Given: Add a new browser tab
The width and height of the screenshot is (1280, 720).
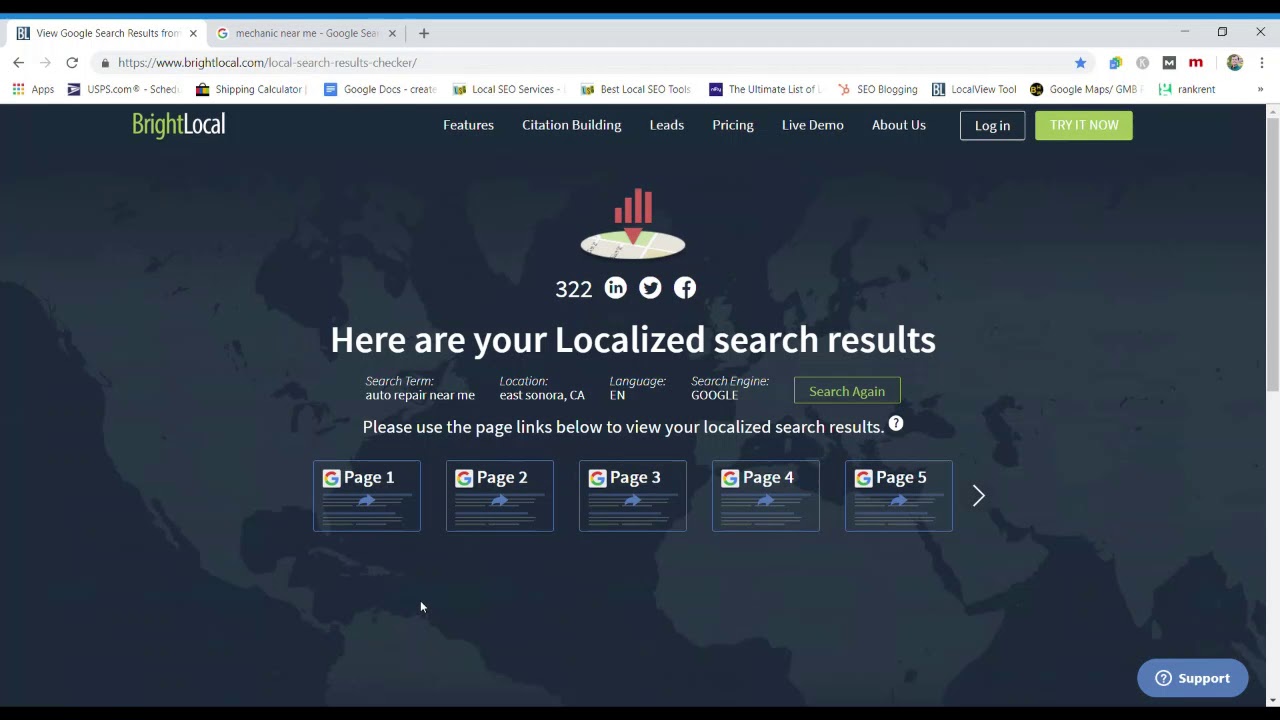Looking at the screenshot, I should 424,33.
